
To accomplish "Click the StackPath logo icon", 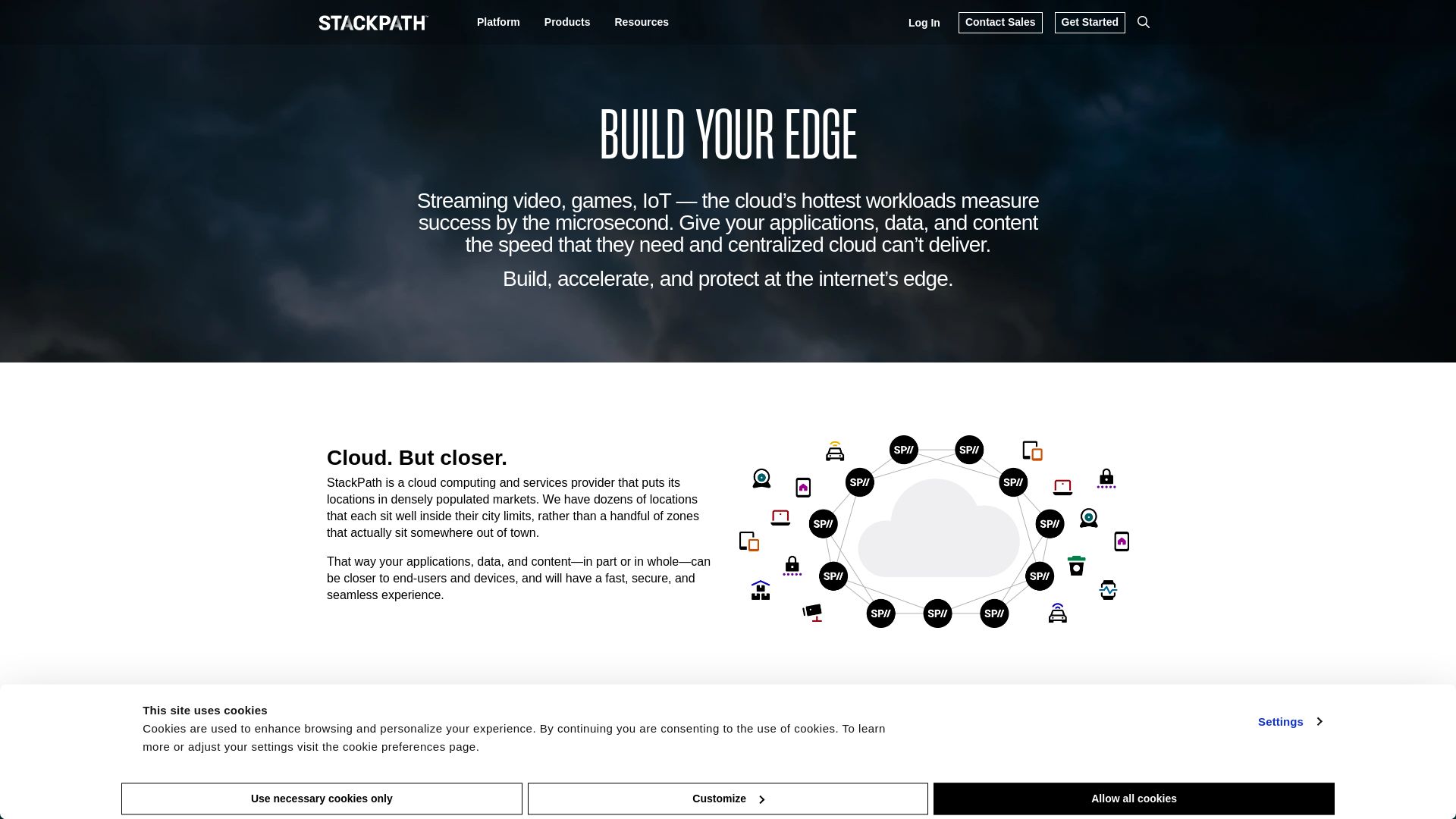I will click(x=372, y=22).
